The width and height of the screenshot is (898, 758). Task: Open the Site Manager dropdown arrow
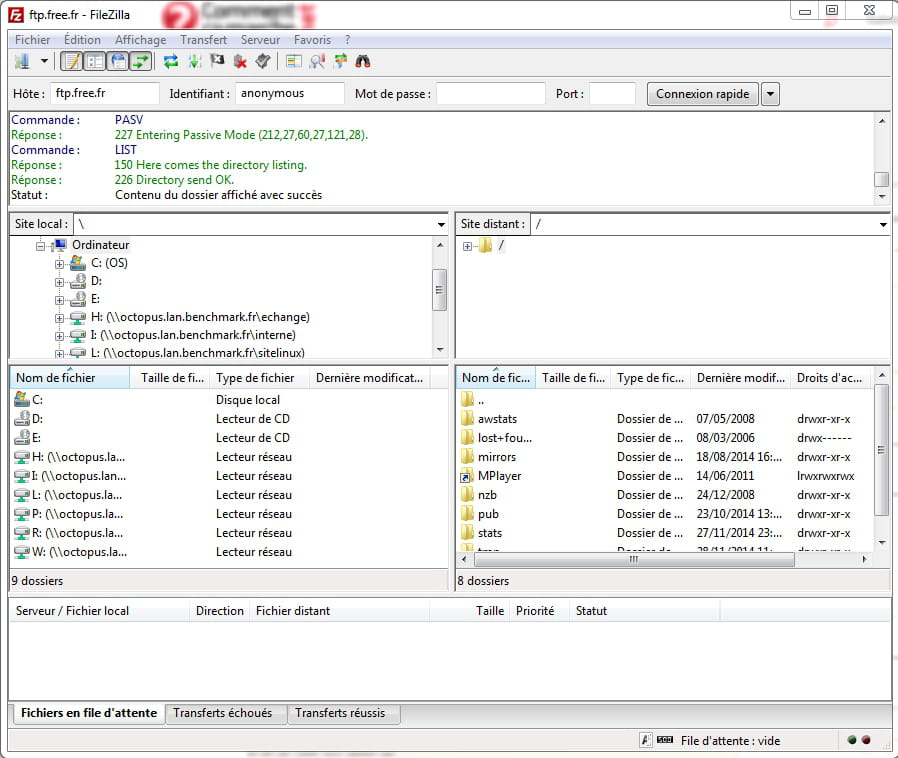click(44, 61)
